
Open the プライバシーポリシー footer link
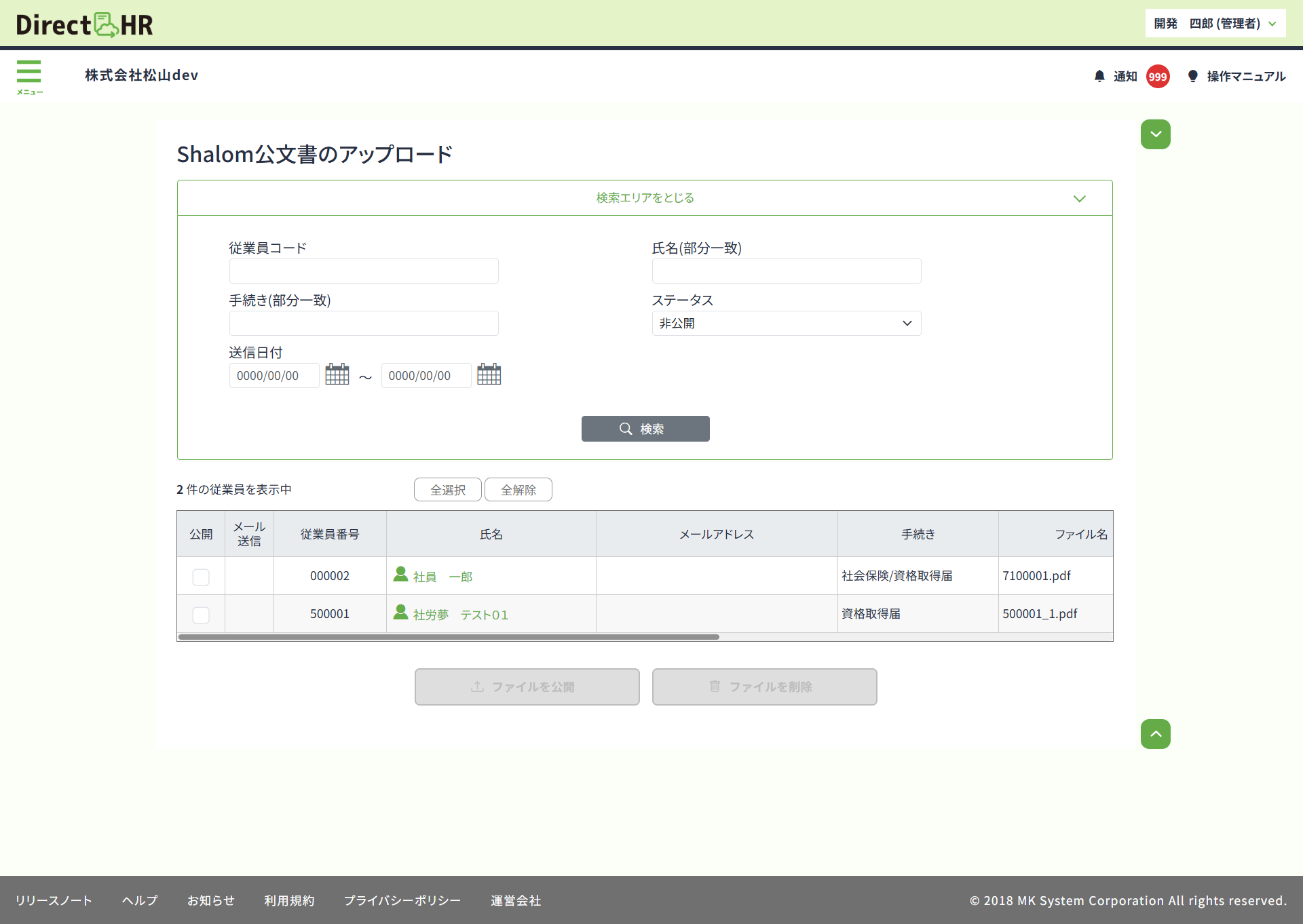402,900
